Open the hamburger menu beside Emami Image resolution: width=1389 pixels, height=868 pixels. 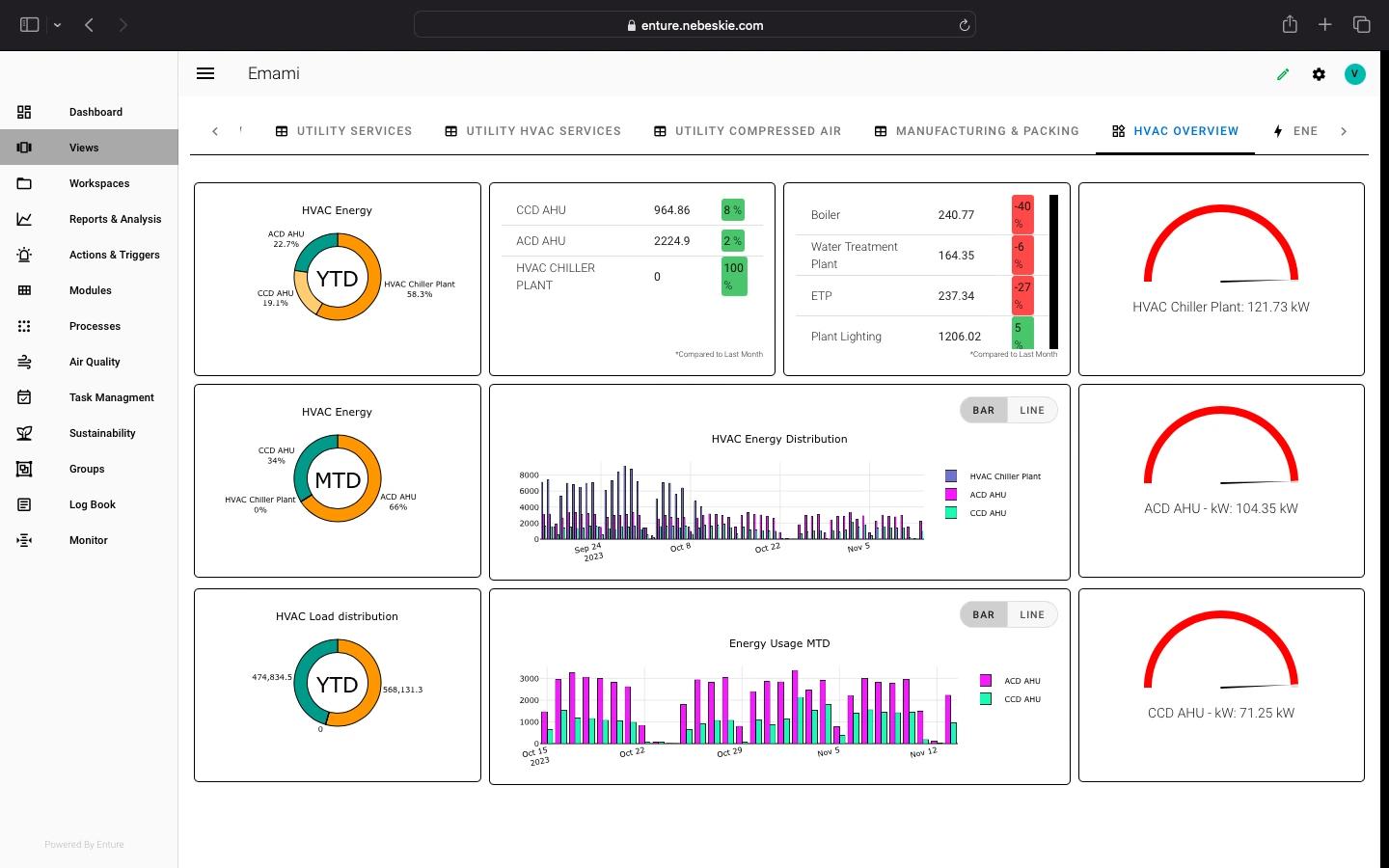click(205, 73)
